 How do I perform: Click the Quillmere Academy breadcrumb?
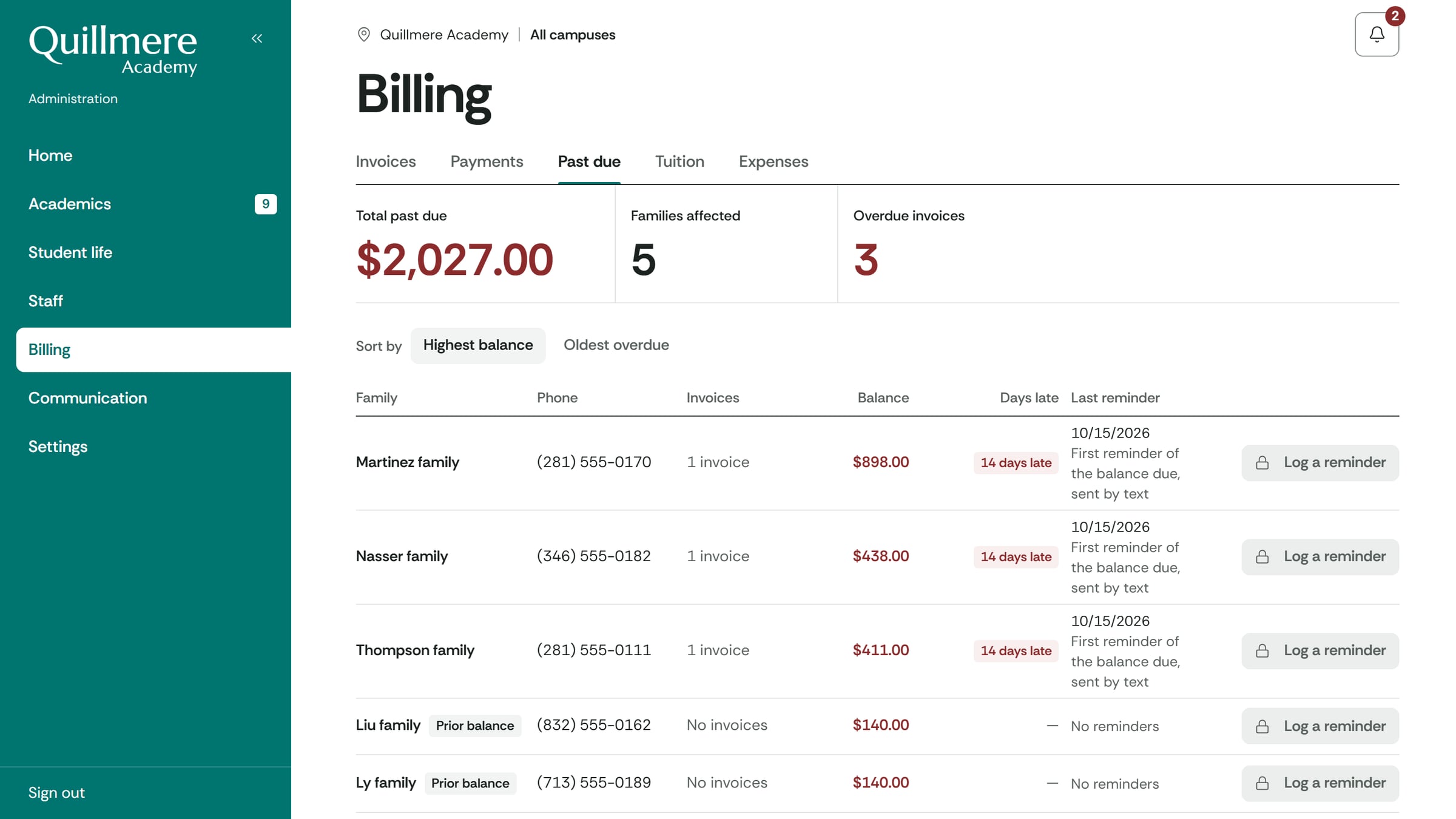(444, 35)
